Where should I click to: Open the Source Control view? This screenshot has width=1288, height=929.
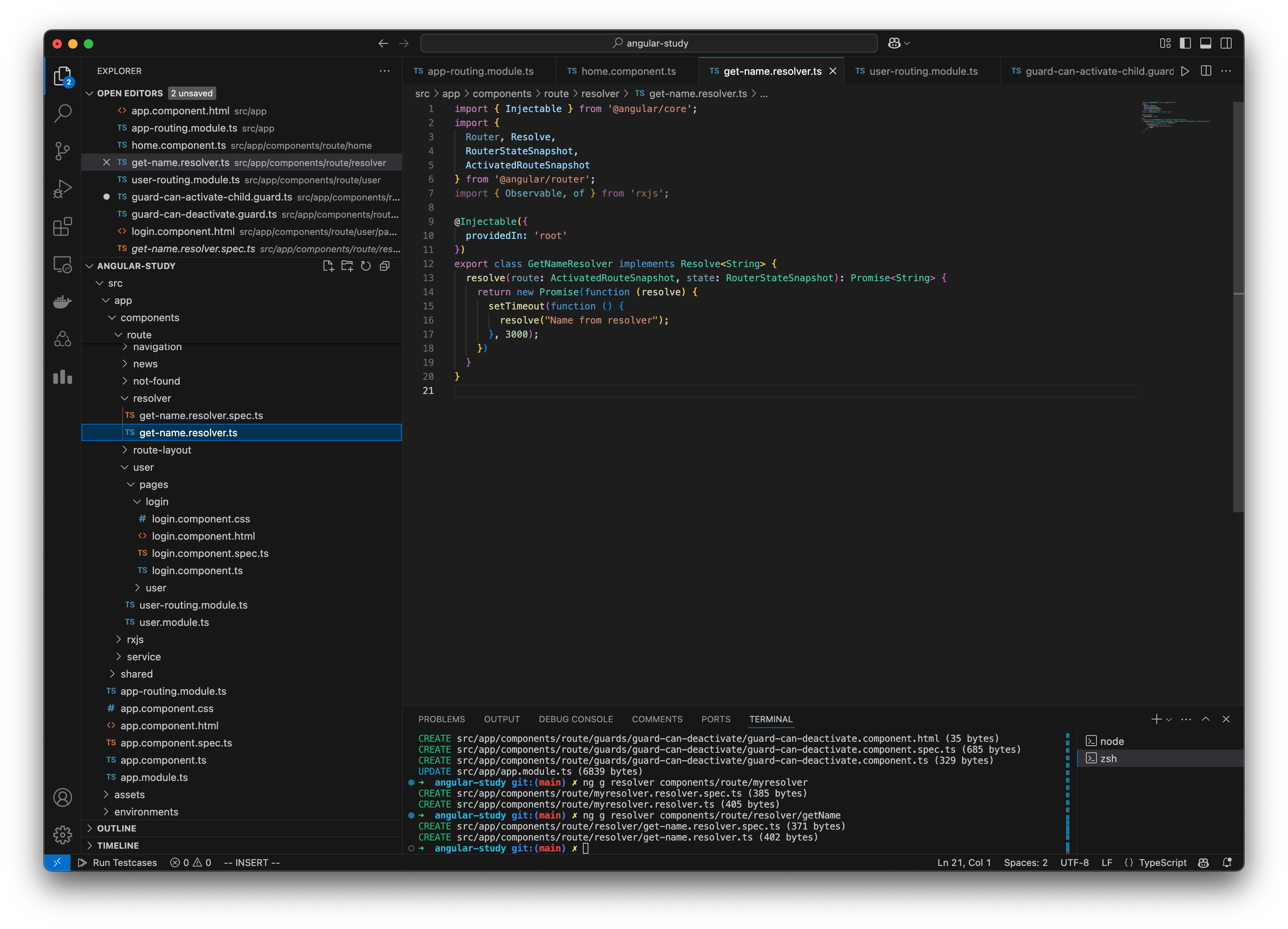[x=62, y=151]
